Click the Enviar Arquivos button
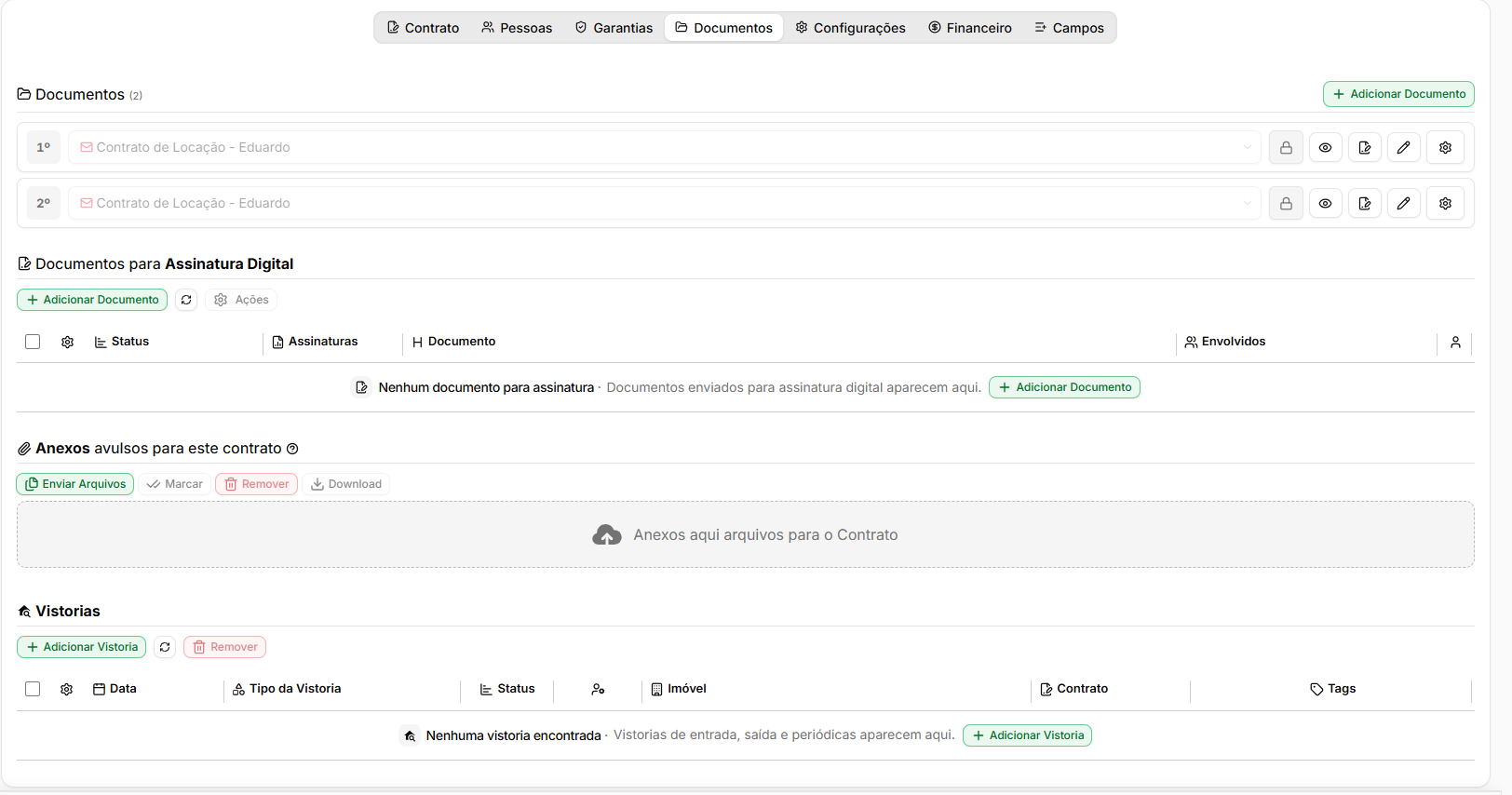Image resolution: width=1512 pixels, height=795 pixels. (x=75, y=484)
